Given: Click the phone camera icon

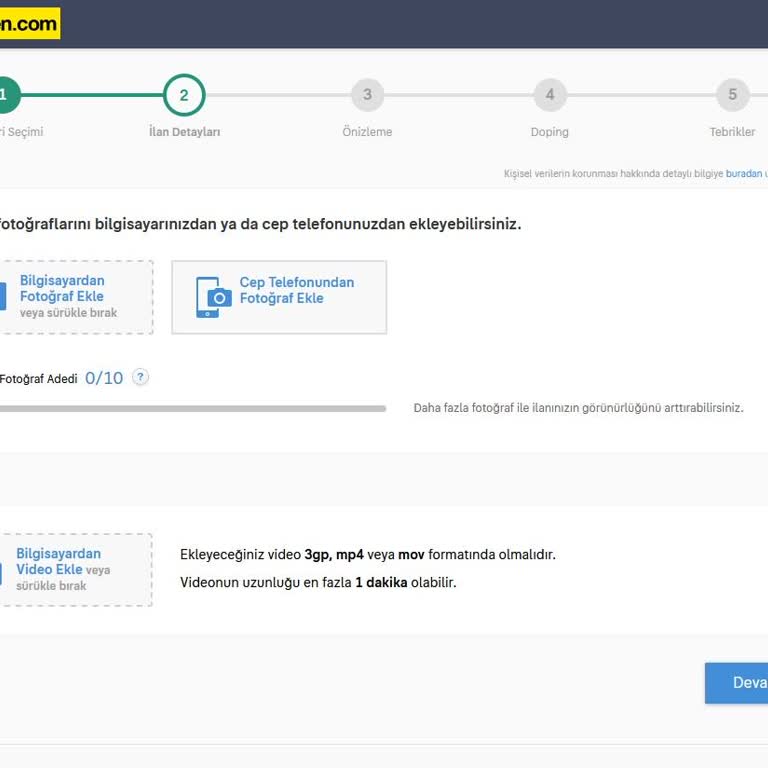Looking at the screenshot, I should click(x=213, y=297).
